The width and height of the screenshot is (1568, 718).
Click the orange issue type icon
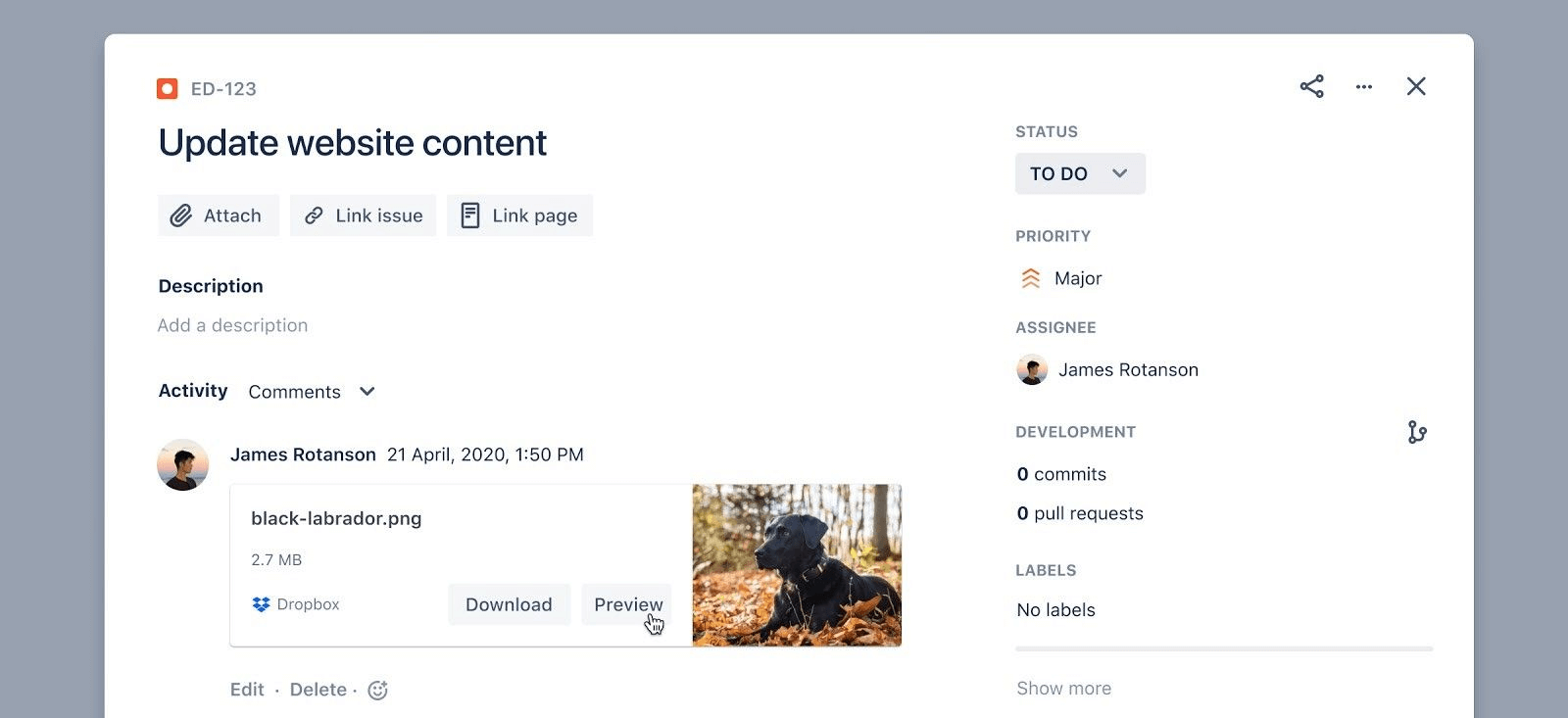click(168, 89)
